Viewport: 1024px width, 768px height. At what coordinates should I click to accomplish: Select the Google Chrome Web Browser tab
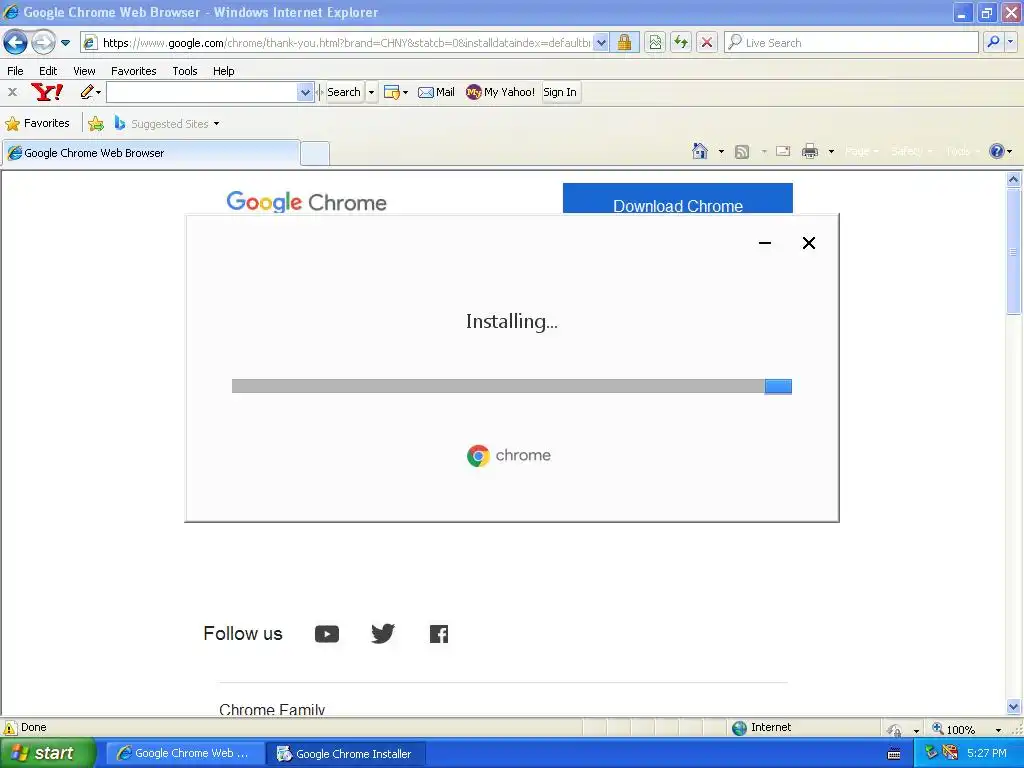click(x=150, y=153)
